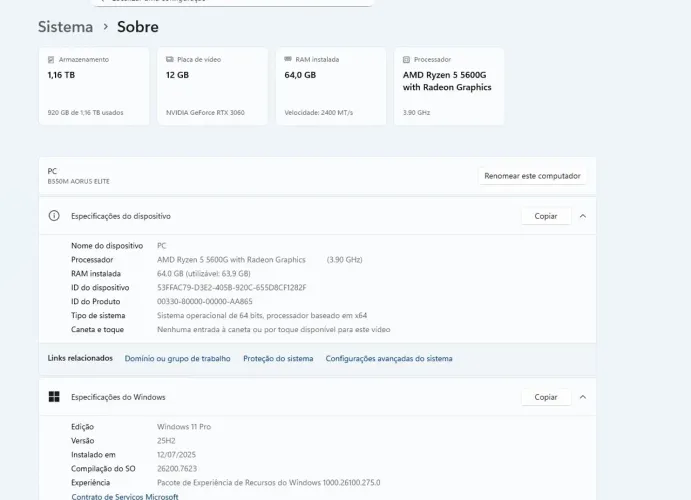The image size is (691, 500).
Task: Click the graphics card icon in Placa de vídeo
Action: point(170,60)
